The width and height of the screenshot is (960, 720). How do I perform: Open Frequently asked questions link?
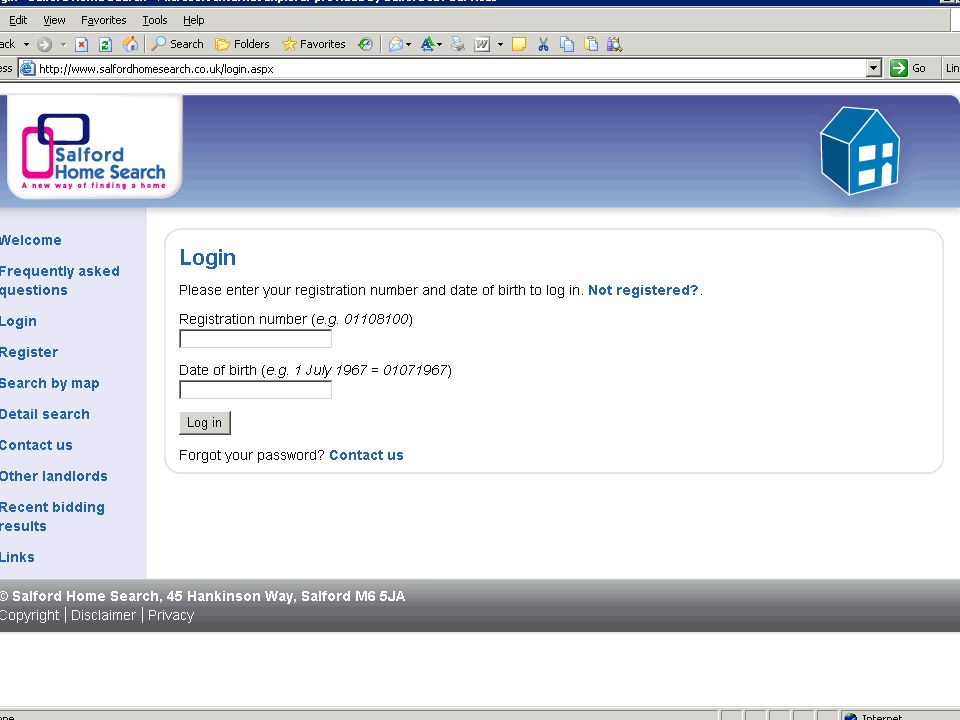click(59, 280)
